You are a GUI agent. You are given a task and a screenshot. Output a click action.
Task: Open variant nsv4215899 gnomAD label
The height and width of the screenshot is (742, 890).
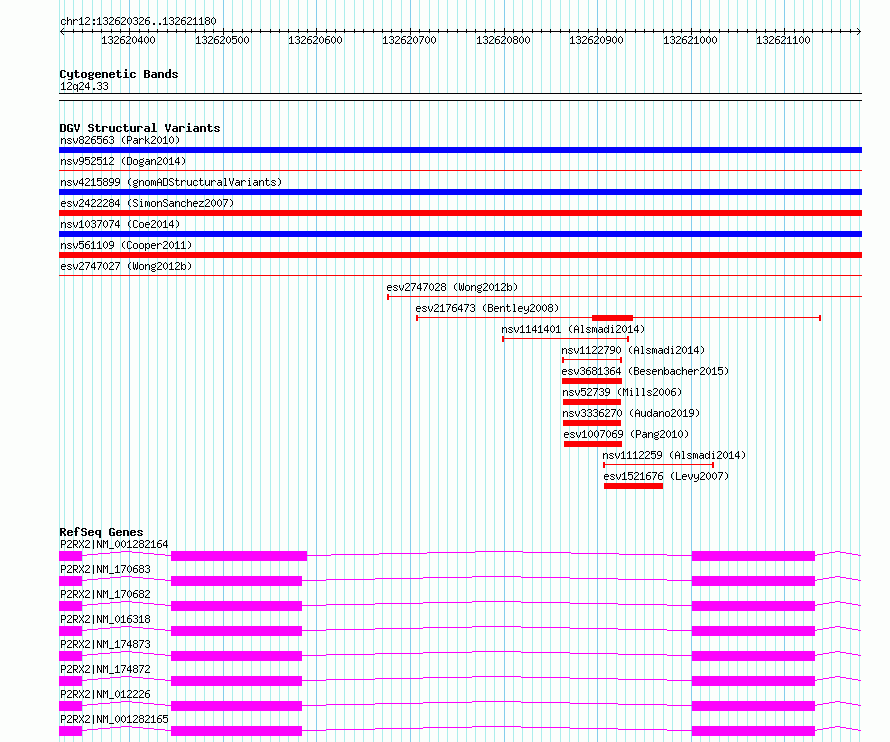tap(171, 182)
